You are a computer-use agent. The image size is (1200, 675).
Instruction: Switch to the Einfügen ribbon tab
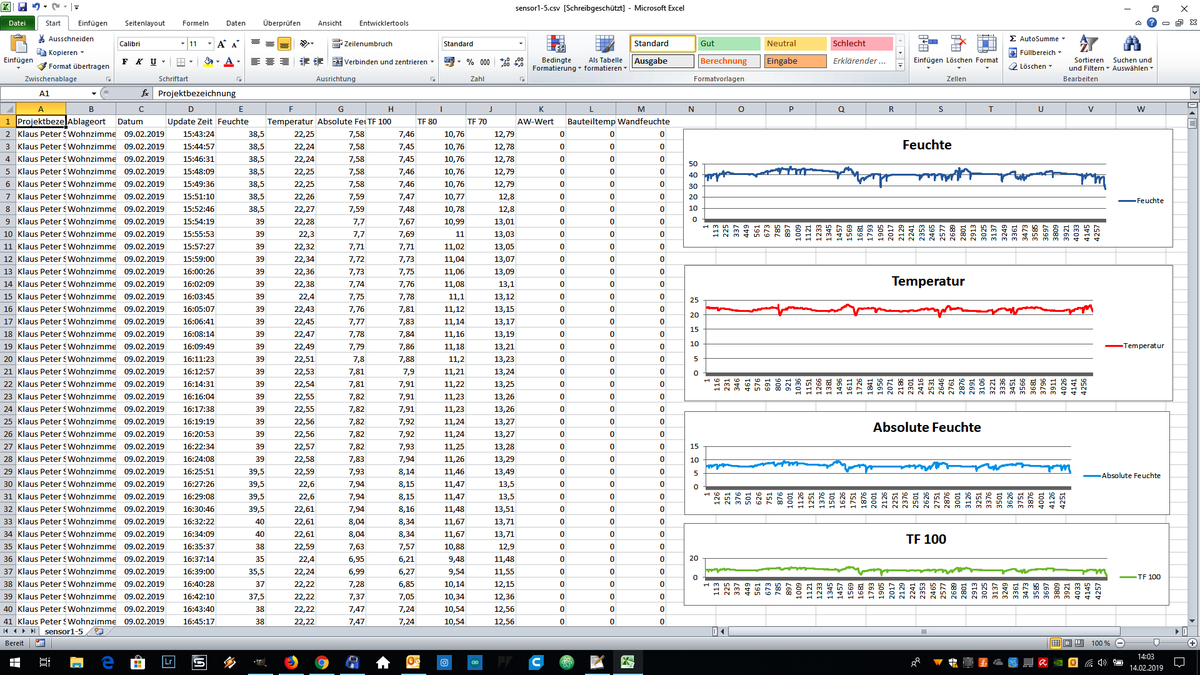(x=92, y=22)
